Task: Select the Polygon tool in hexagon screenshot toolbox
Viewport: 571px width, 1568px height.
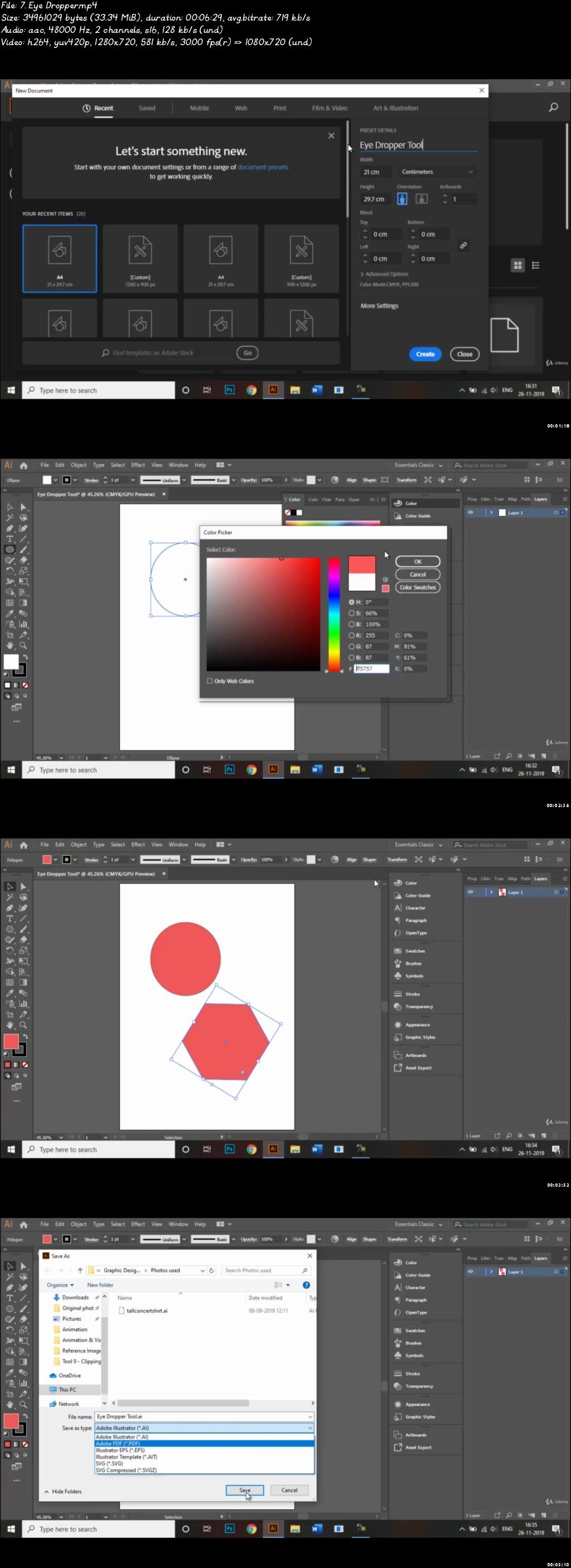Action: click(x=9, y=929)
